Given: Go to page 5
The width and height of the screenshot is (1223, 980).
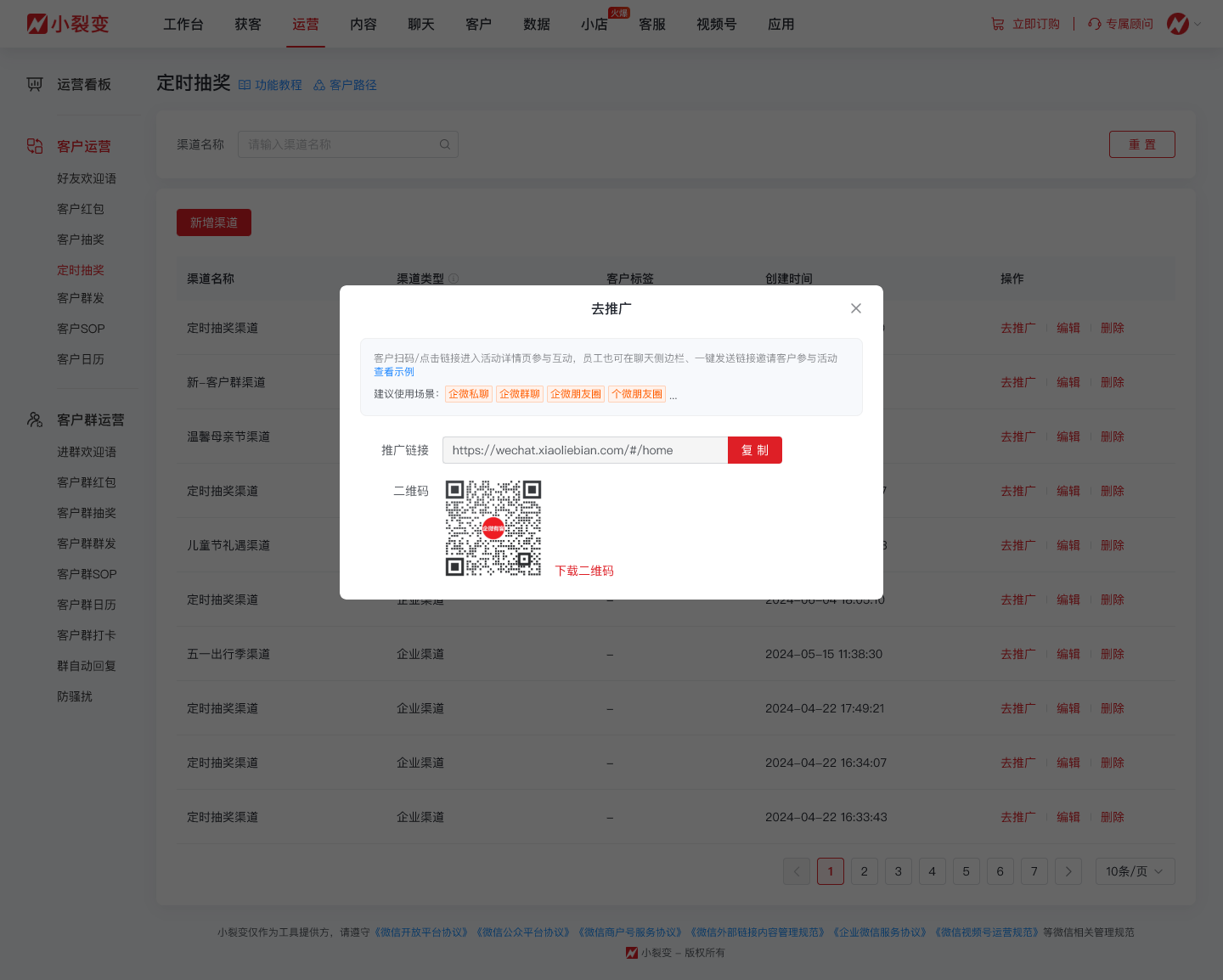Looking at the screenshot, I should coord(967,871).
